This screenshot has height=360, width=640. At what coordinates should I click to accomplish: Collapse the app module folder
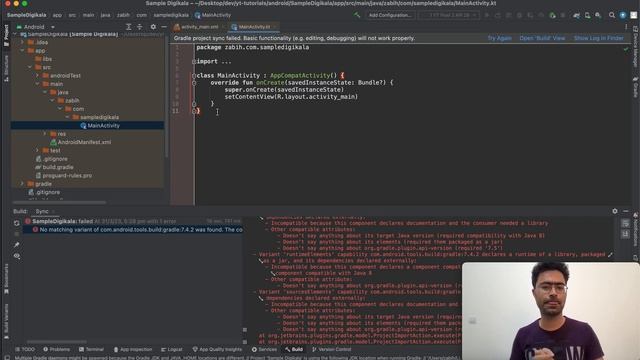coord(22,51)
